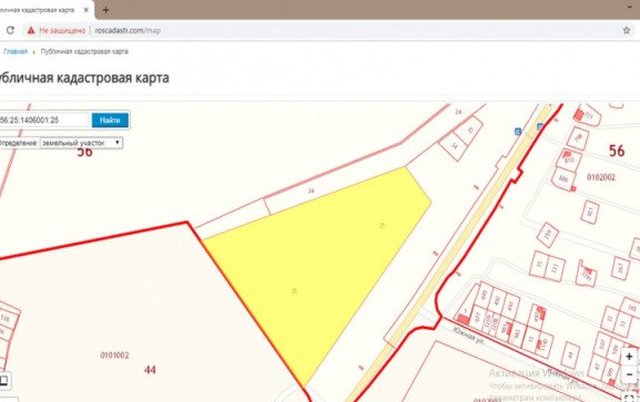Bookmark the page with the star icon
The image size is (640, 402).
[627, 30]
